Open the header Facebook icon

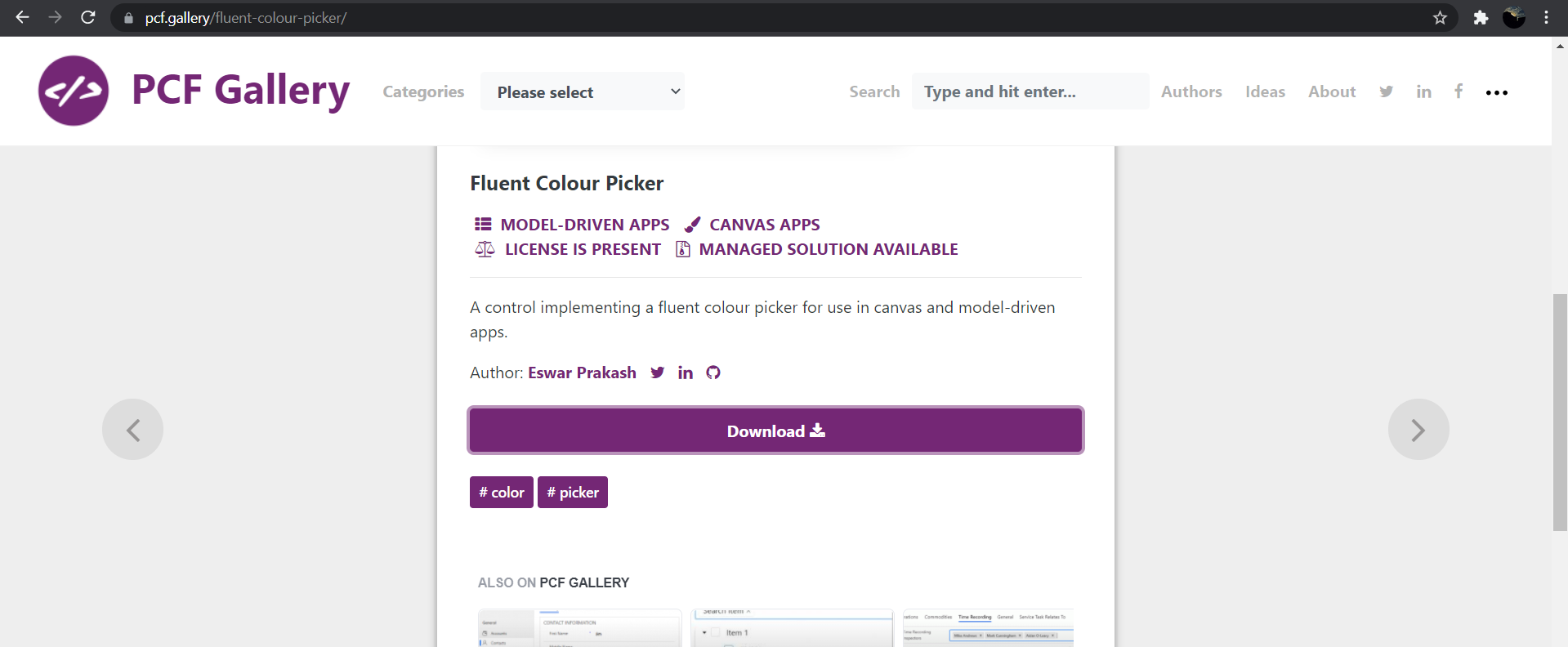tap(1459, 91)
